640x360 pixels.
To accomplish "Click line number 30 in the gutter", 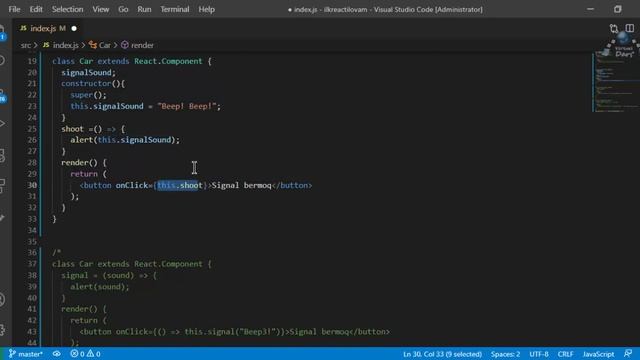I will coord(32,185).
